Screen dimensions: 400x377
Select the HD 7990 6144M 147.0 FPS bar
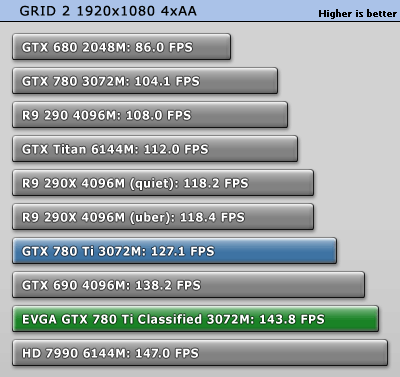click(200, 353)
